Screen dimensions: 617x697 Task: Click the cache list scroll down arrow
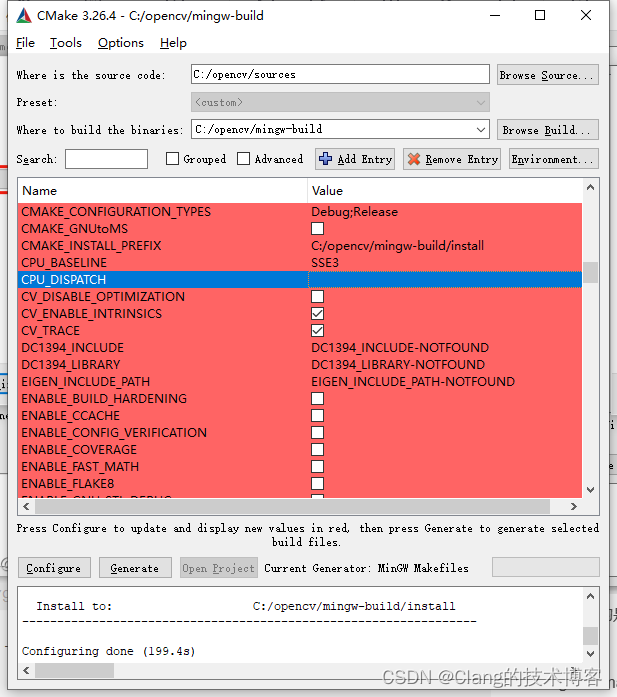(590, 489)
